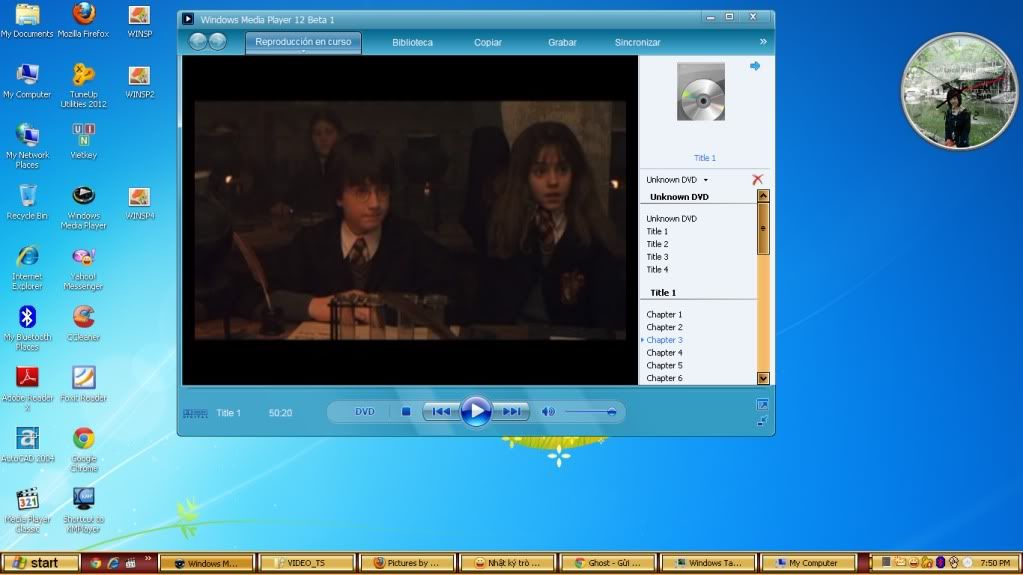The height and width of the screenshot is (575, 1023).
Task: Switch to Reproducción en curso tab
Action: (x=303, y=42)
